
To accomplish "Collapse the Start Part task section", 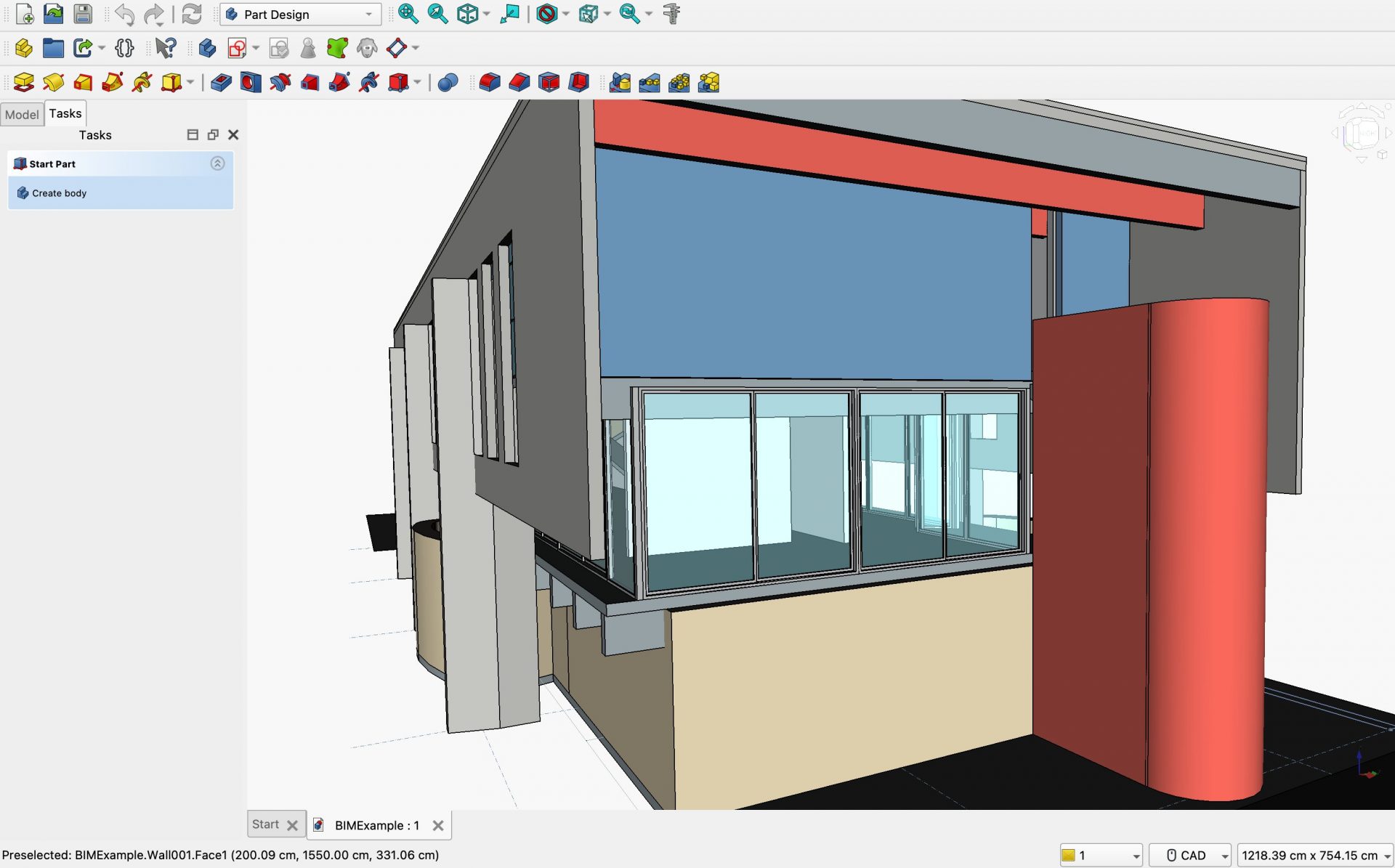I will (218, 163).
